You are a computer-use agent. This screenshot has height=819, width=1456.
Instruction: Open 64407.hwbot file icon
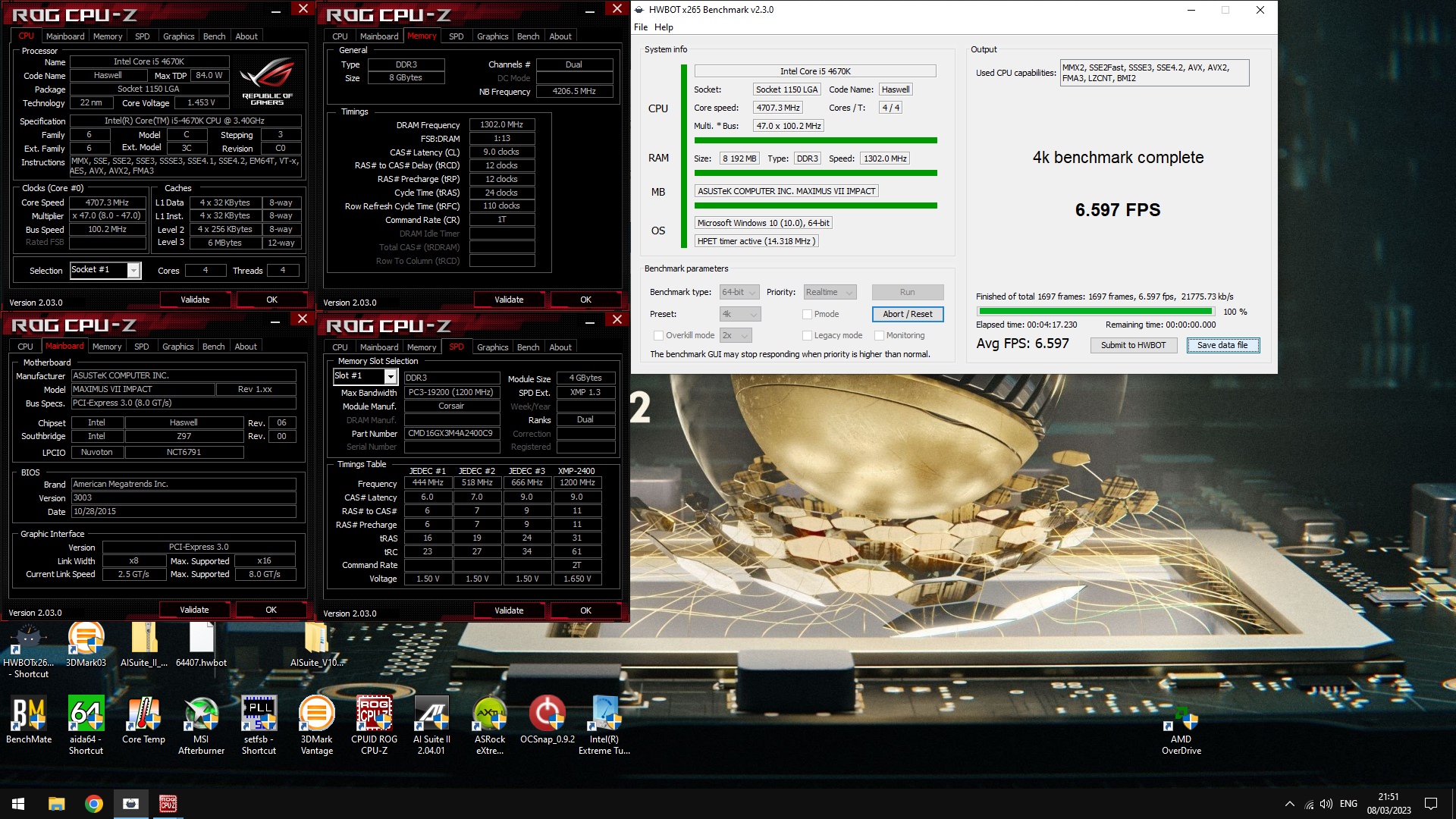click(x=201, y=645)
